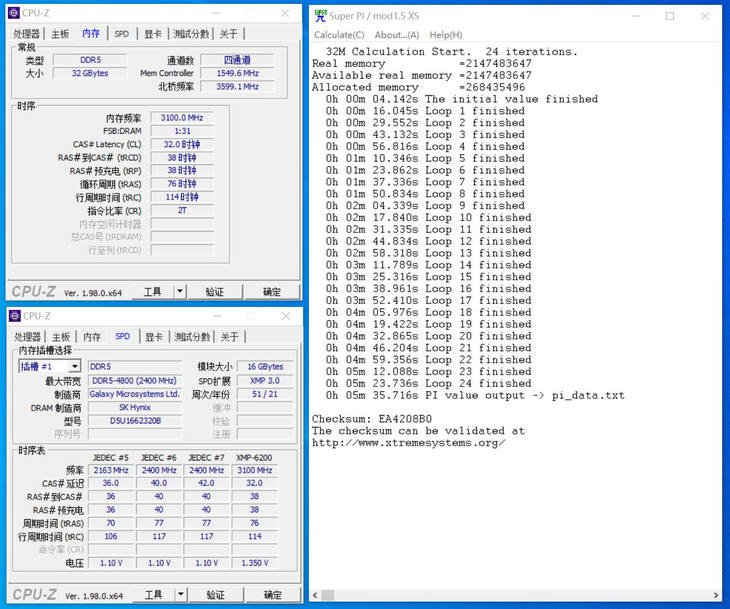Click the 验证 button in top CPU-Z window
The height and width of the screenshot is (609, 730).
[x=215, y=292]
